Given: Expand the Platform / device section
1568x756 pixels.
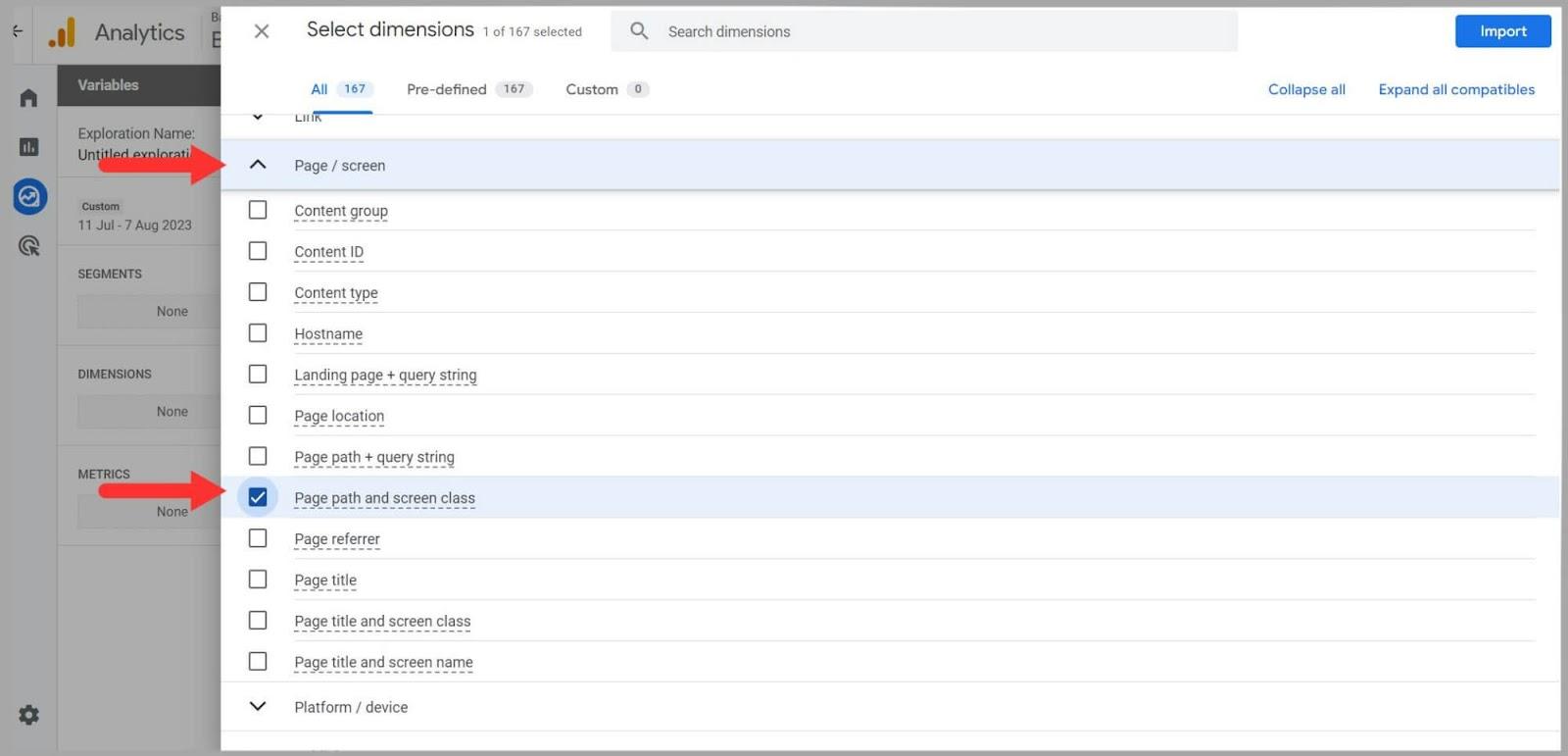Looking at the screenshot, I should (x=258, y=706).
